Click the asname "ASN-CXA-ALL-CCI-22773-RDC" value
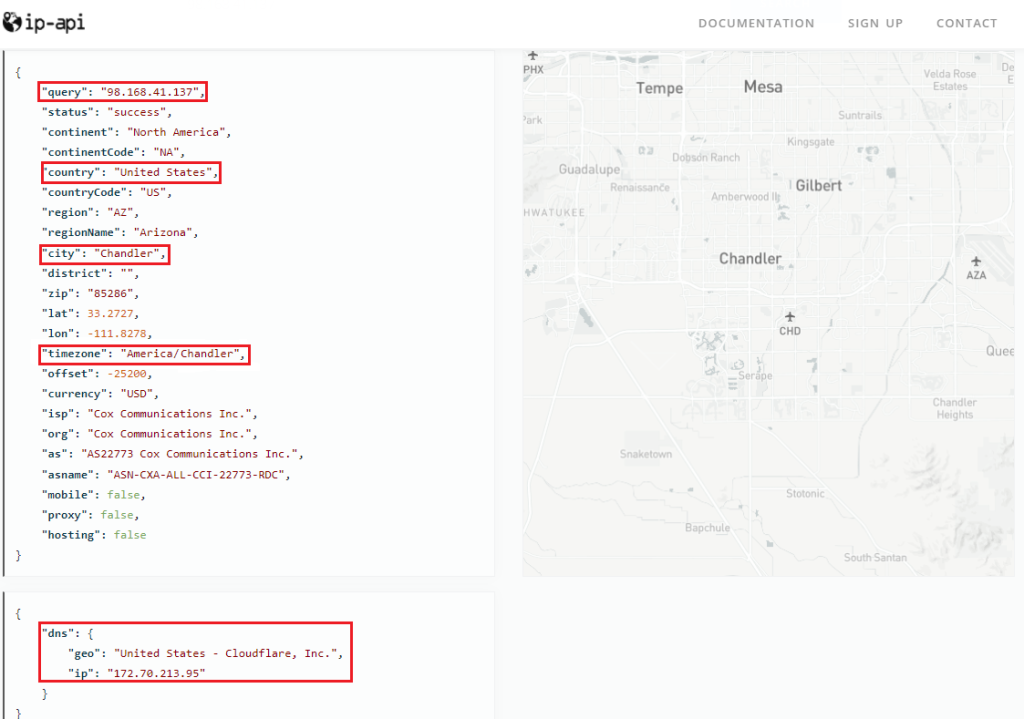 [195, 475]
